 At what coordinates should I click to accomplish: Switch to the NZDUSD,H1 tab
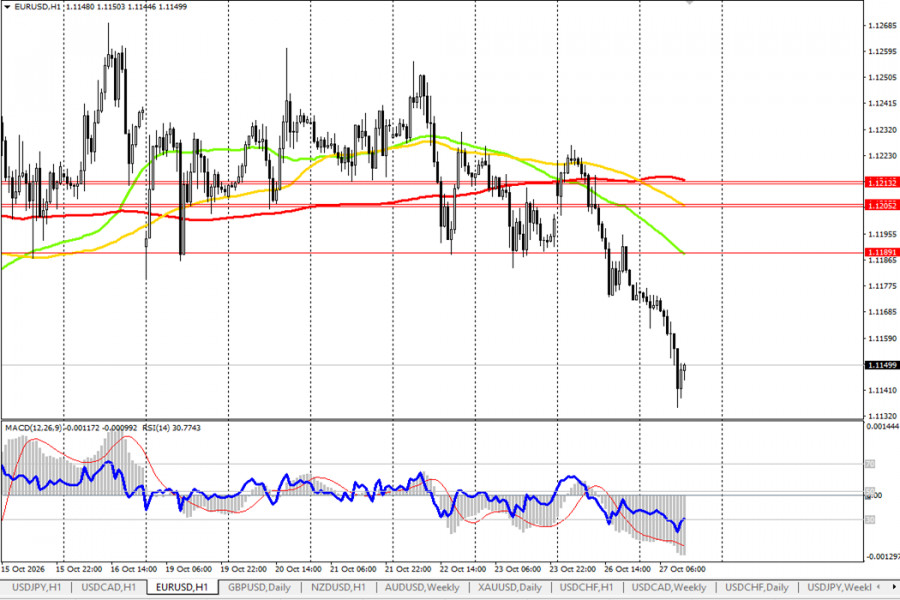[338, 587]
